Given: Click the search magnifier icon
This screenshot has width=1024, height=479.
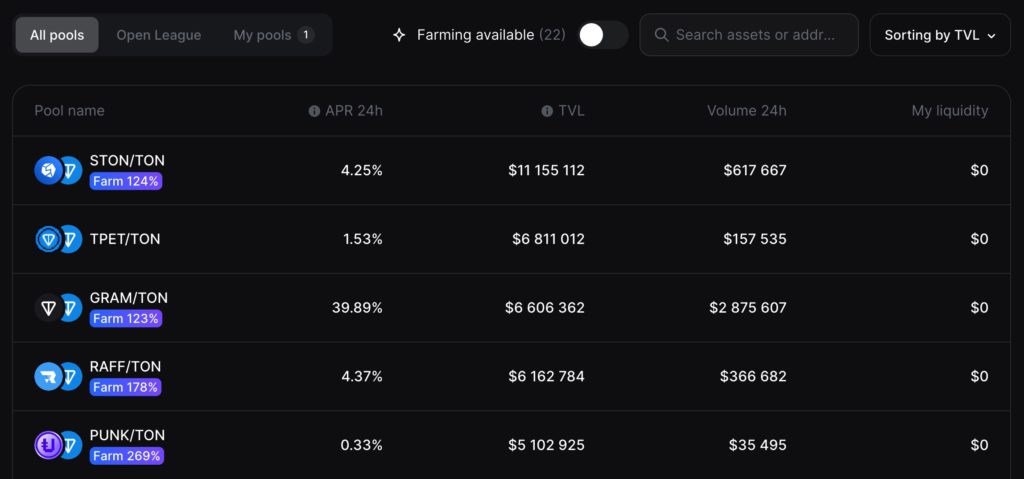Looking at the screenshot, I should click(661, 35).
